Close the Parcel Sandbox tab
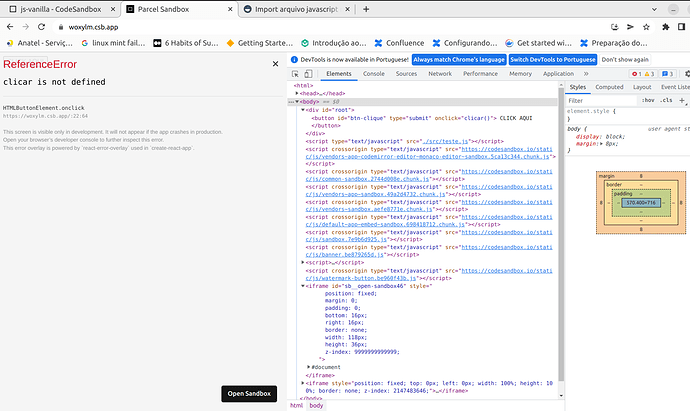 click(230, 9)
